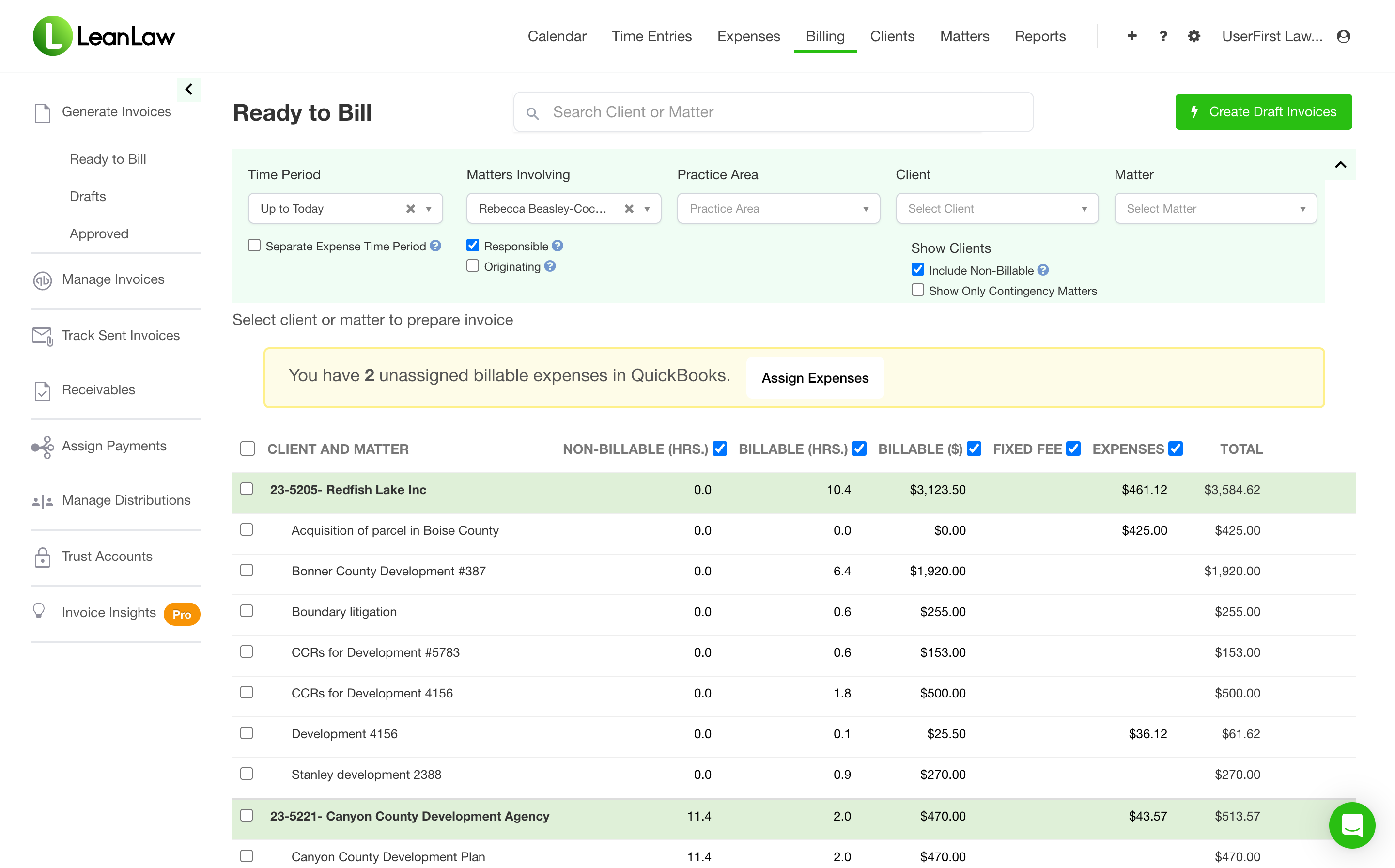Click the search magnifier icon
Viewport: 1395px width, 868px height.
click(533, 113)
